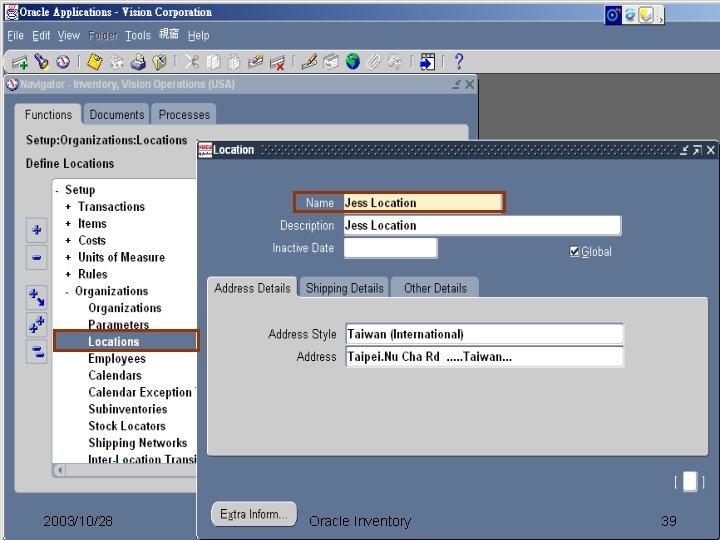This screenshot has height=540, width=720.
Task: Expand the Costs tree node
Action: point(68,241)
